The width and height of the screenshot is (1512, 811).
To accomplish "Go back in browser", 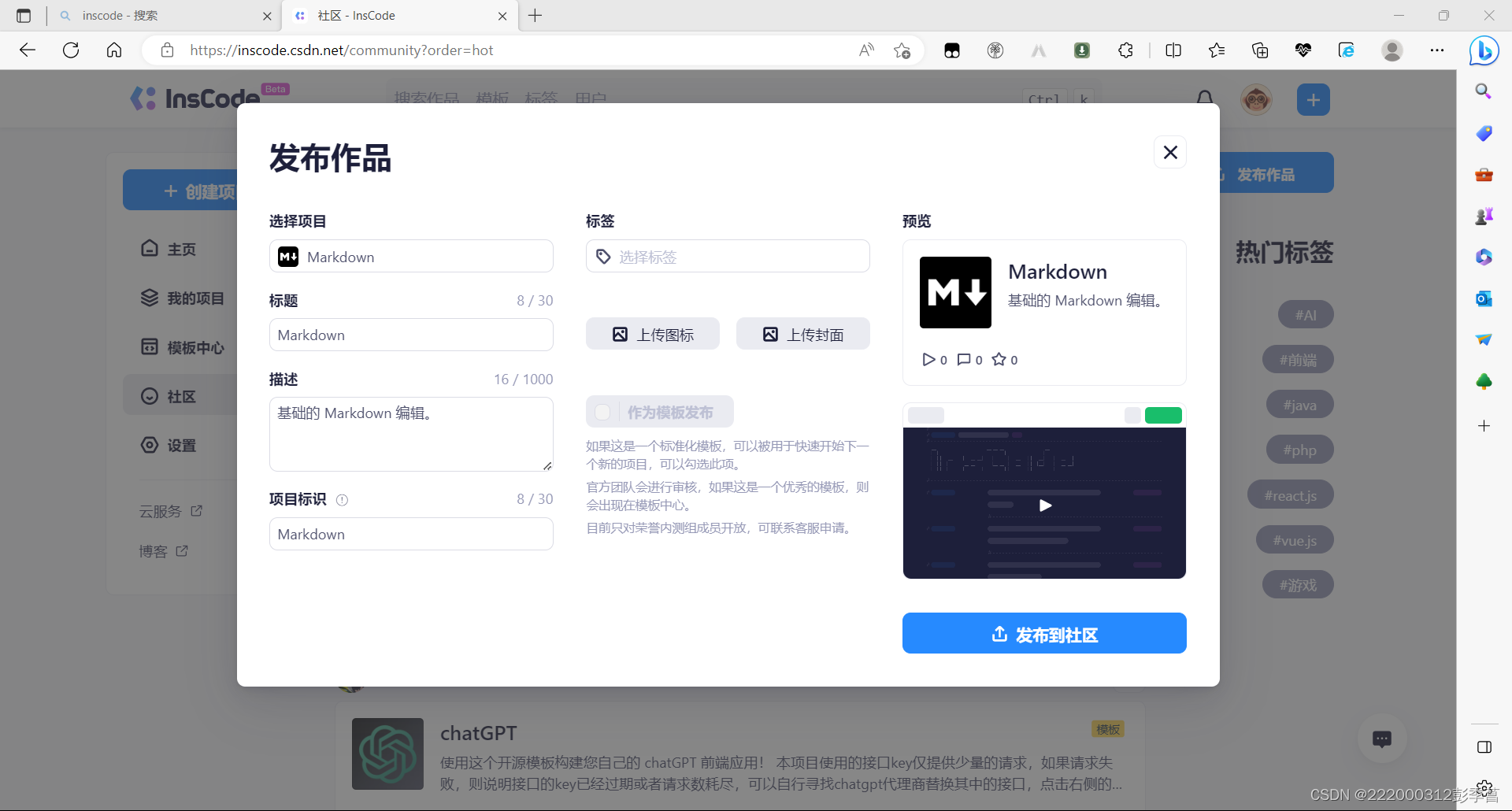I will click(x=28, y=50).
